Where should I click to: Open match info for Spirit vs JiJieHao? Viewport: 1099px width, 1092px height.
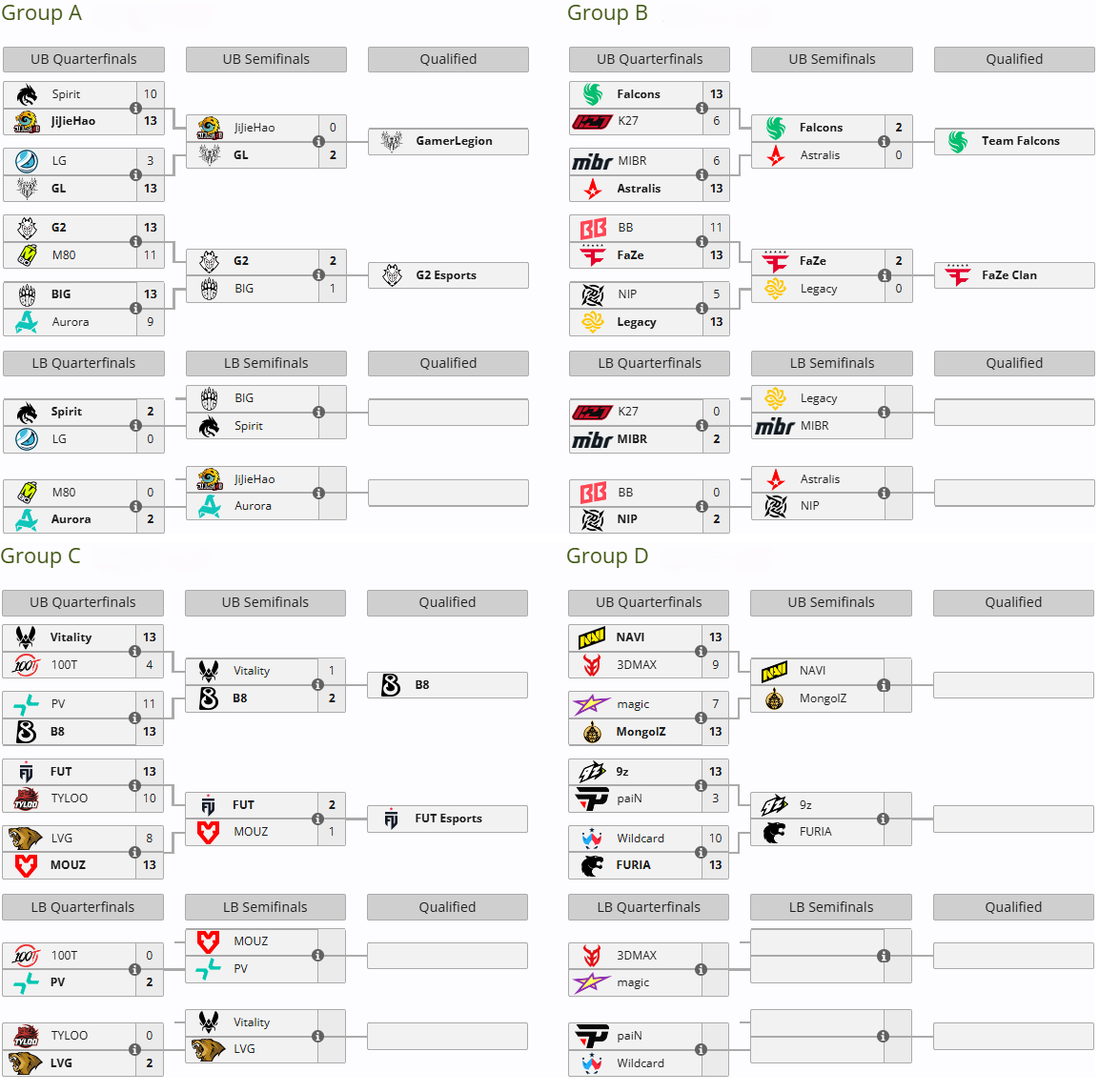[135, 108]
